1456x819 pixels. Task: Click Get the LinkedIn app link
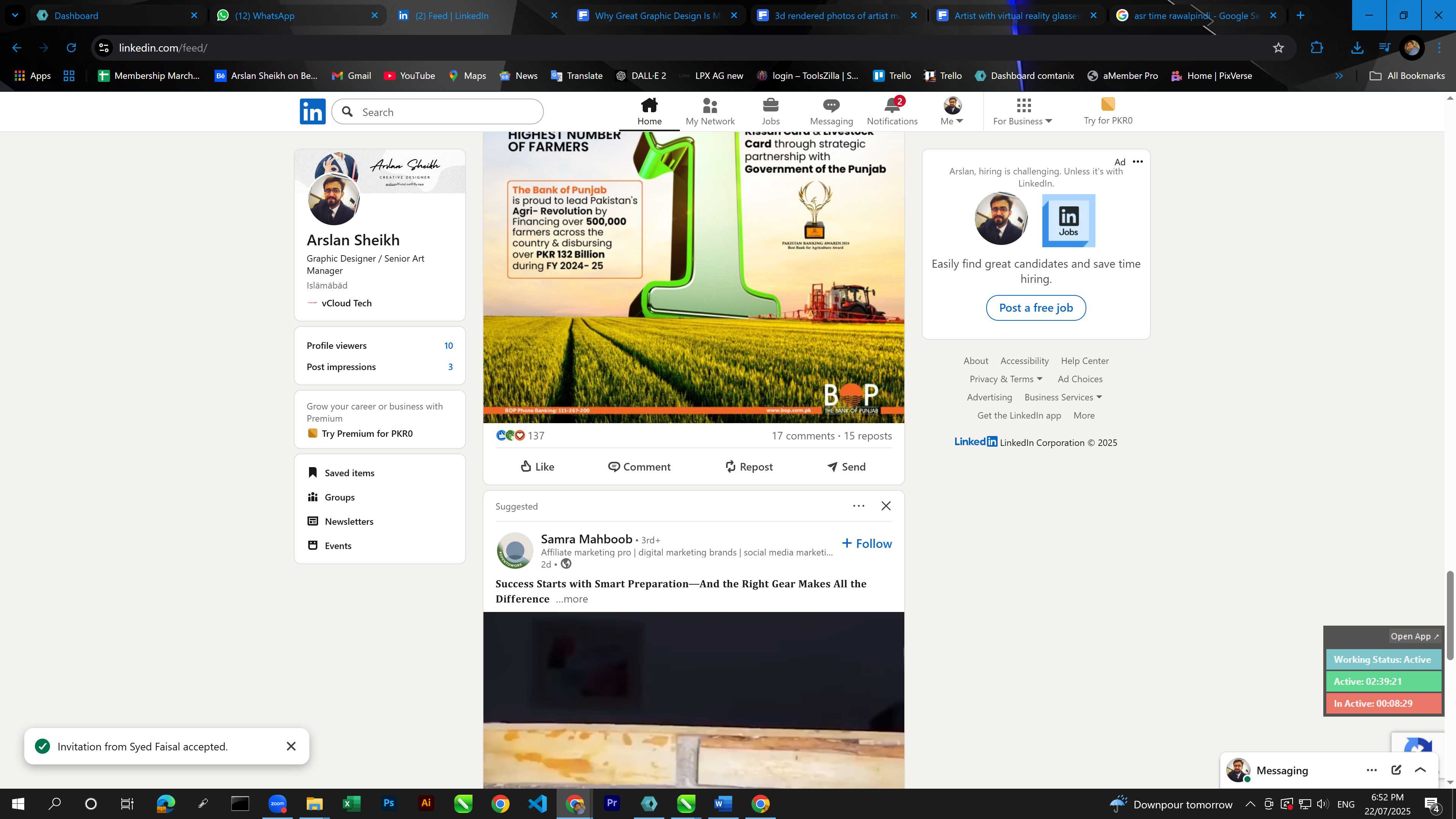(x=1019, y=416)
